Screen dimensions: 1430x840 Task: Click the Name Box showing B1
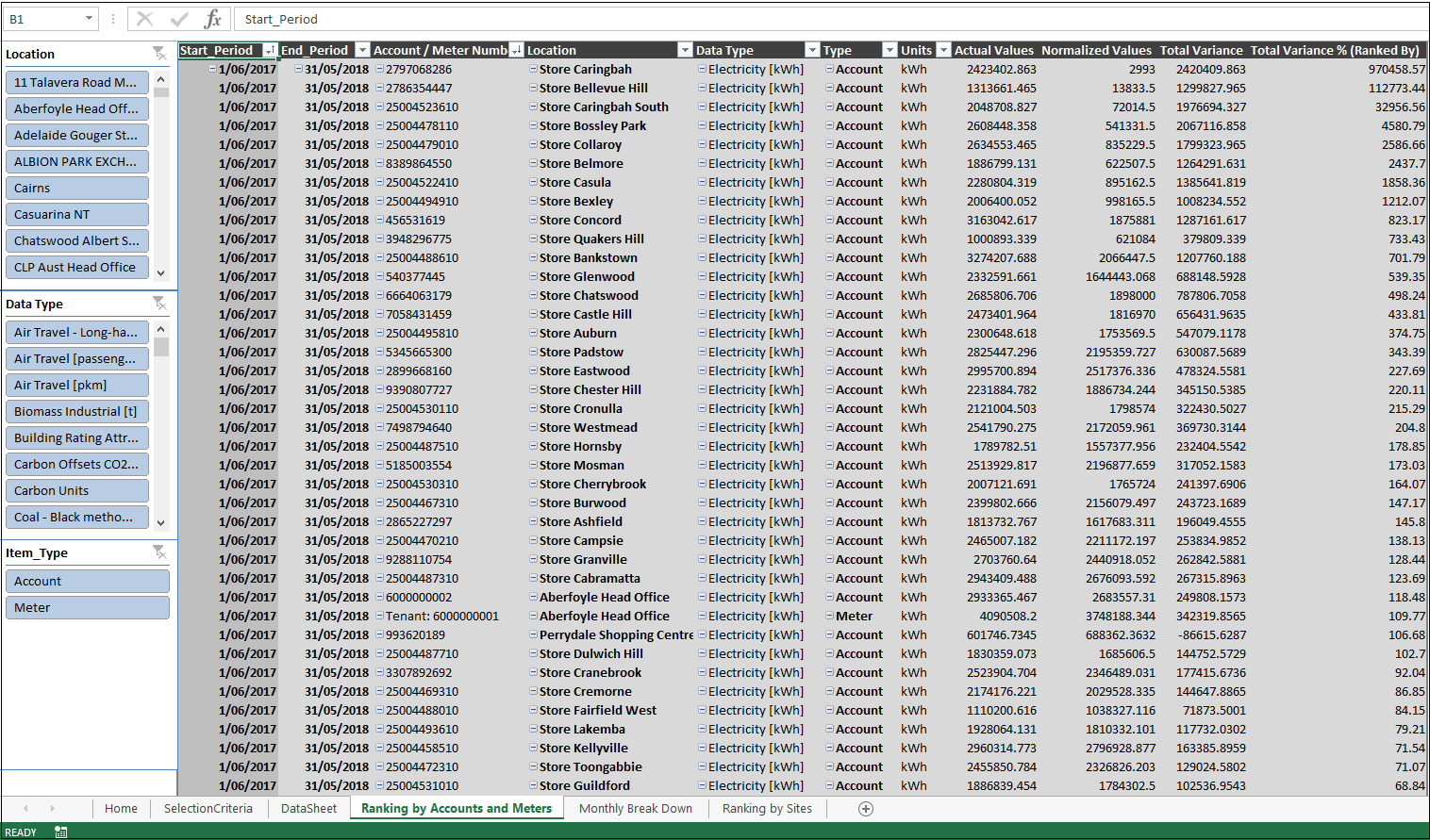coord(41,19)
